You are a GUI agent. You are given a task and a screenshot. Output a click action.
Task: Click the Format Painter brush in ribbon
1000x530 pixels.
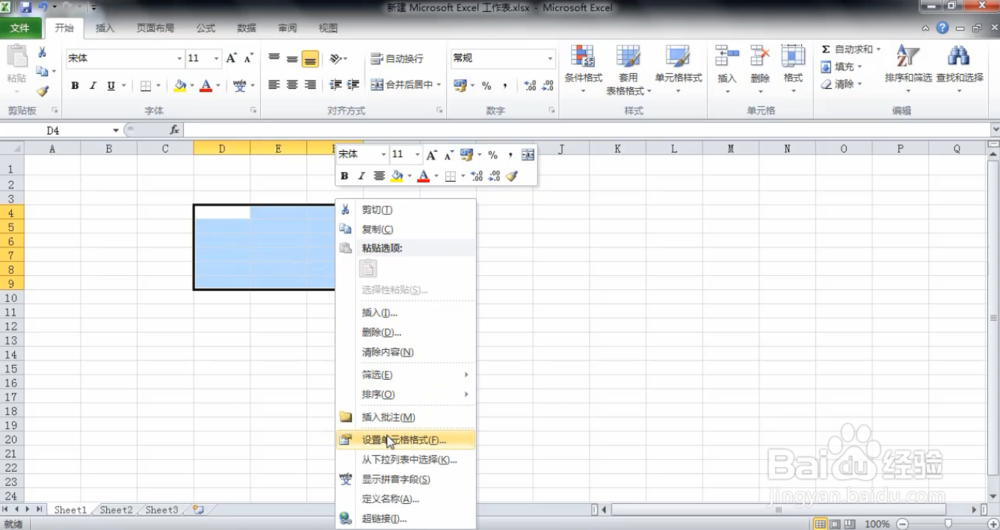[x=42, y=92]
